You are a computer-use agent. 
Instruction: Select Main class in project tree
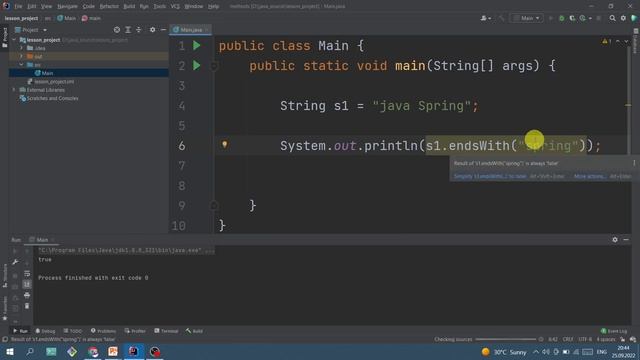pos(89,73)
